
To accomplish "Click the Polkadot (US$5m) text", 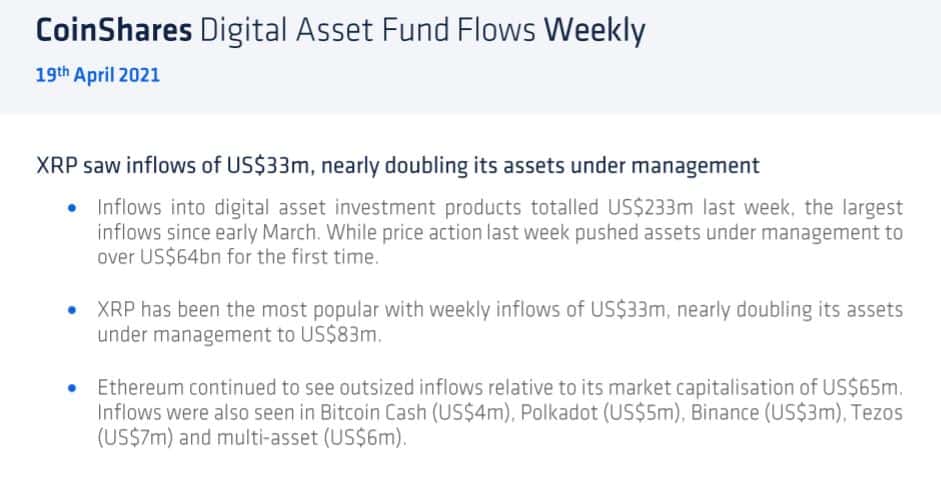I will tap(602, 412).
